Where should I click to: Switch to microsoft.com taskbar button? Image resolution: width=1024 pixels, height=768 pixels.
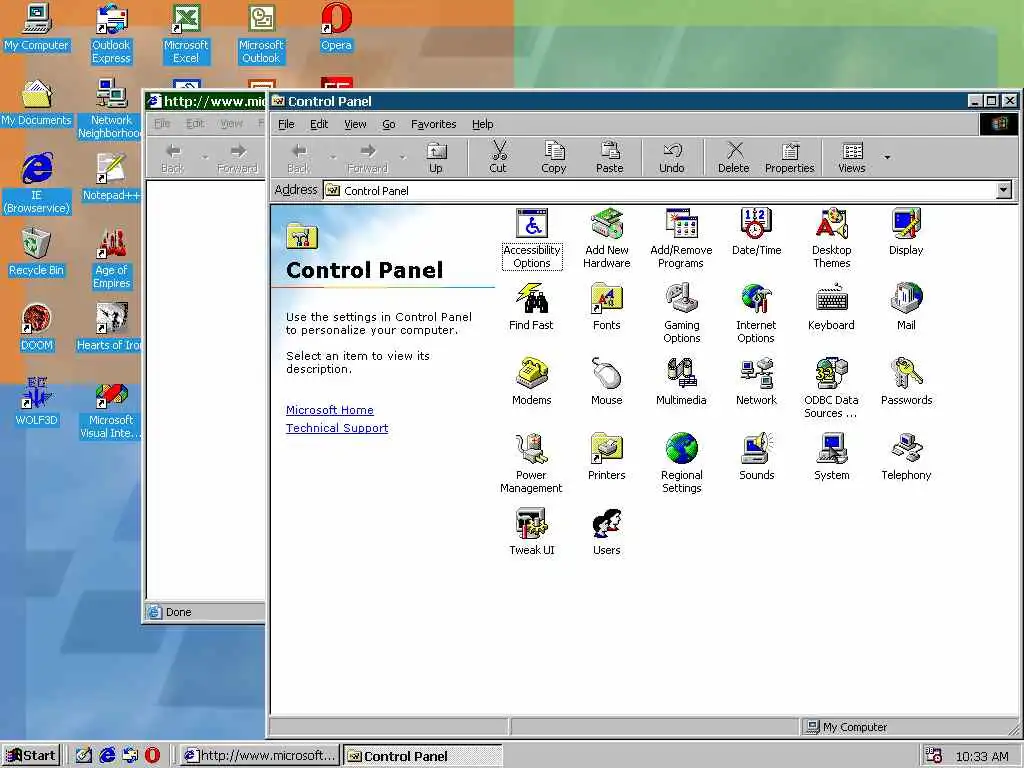(260, 756)
